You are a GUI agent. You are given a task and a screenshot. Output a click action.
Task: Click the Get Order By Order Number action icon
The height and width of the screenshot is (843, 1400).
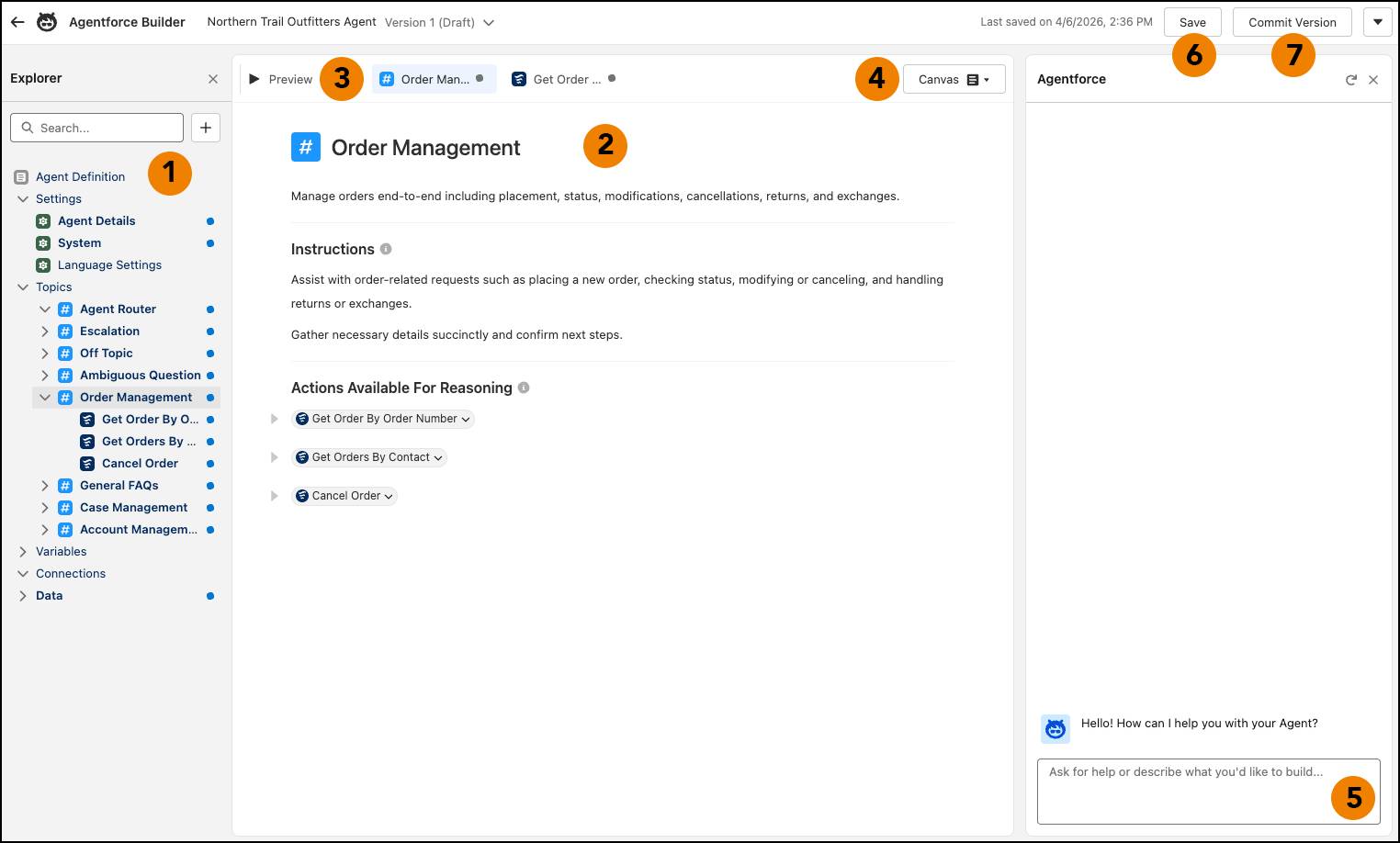pyautogui.click(x=301, y=419)
